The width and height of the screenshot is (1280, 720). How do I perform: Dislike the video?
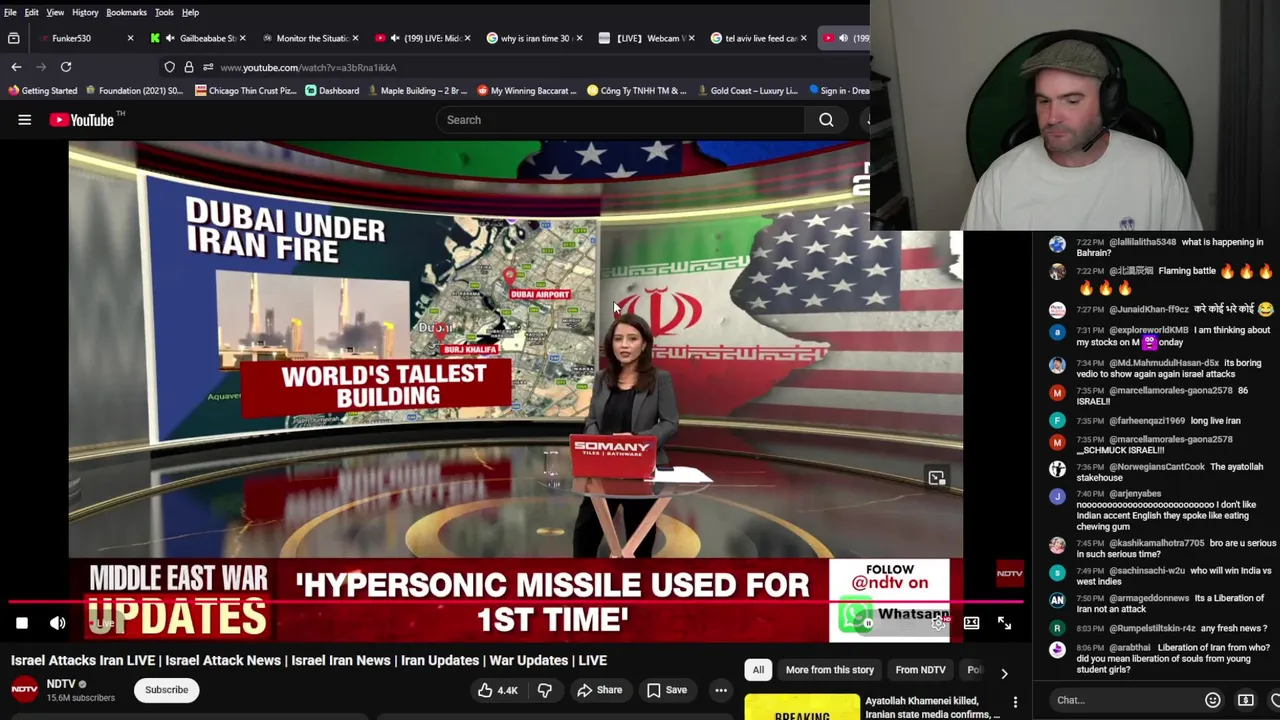pos(544,690)
